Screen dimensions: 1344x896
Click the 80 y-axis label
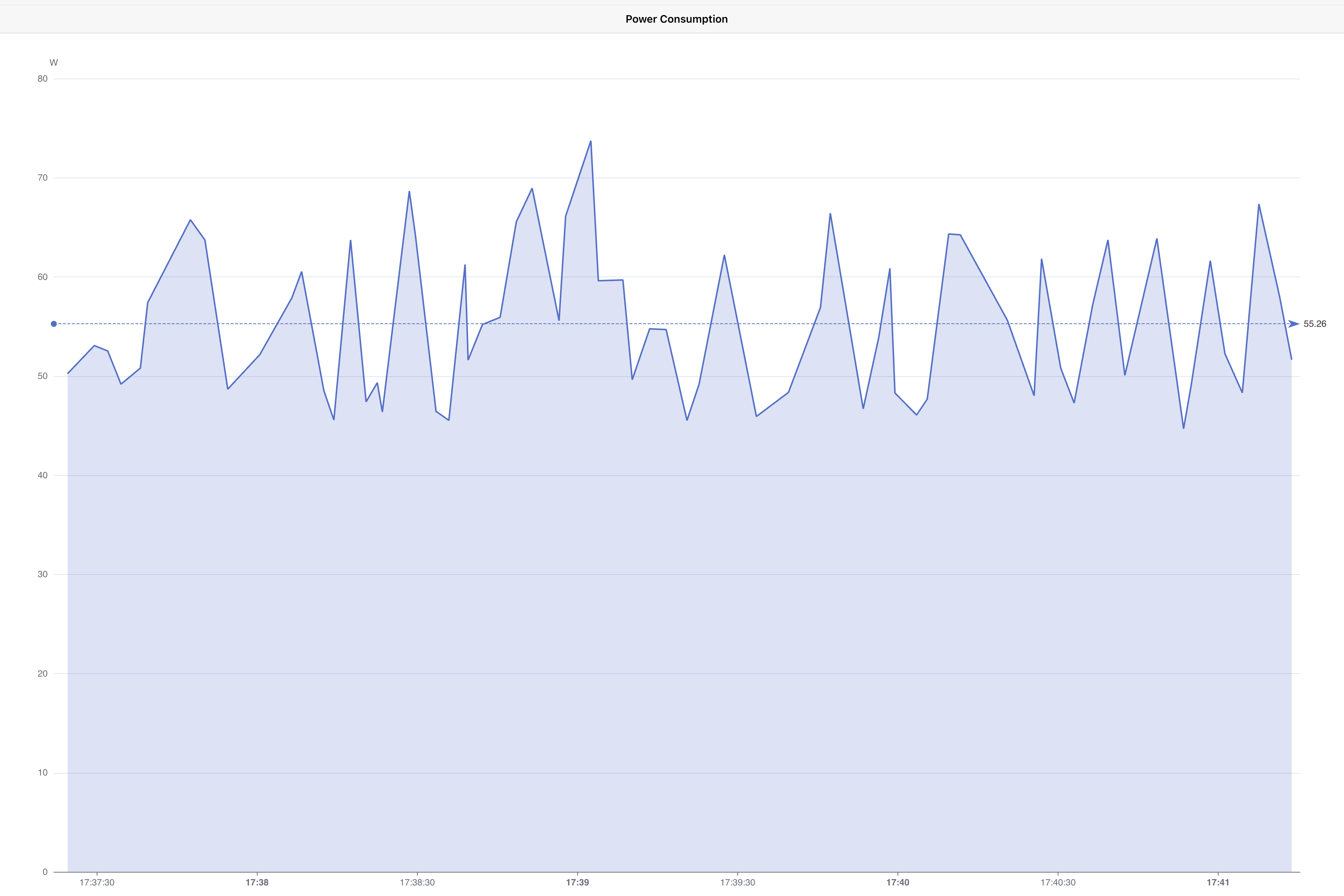[x=43, y=79]
